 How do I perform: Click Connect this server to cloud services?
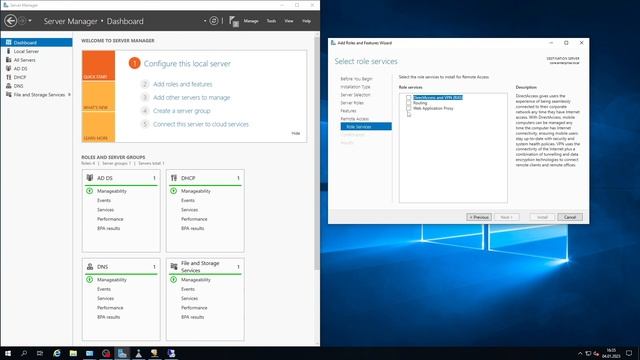pos(200,124)
